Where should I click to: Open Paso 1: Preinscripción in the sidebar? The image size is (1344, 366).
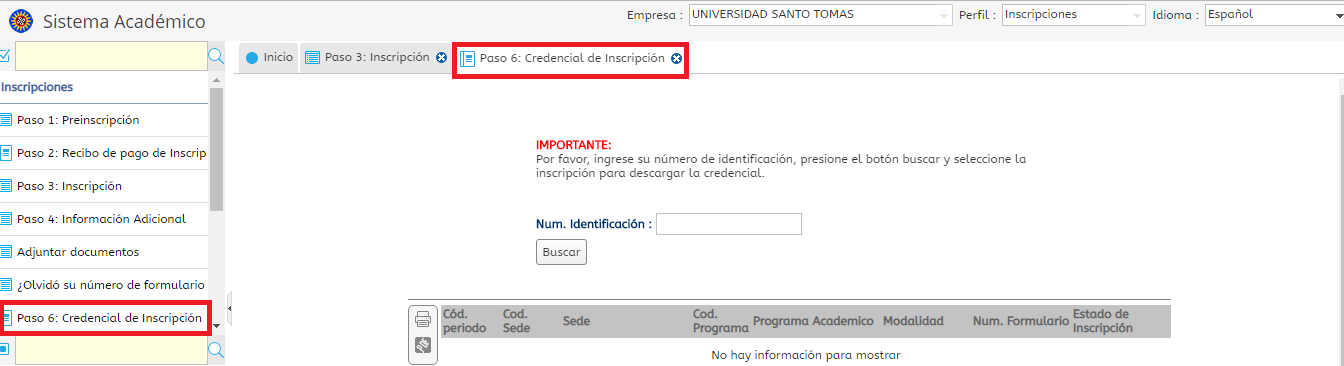pyautogui.click(x=104, y=120)
